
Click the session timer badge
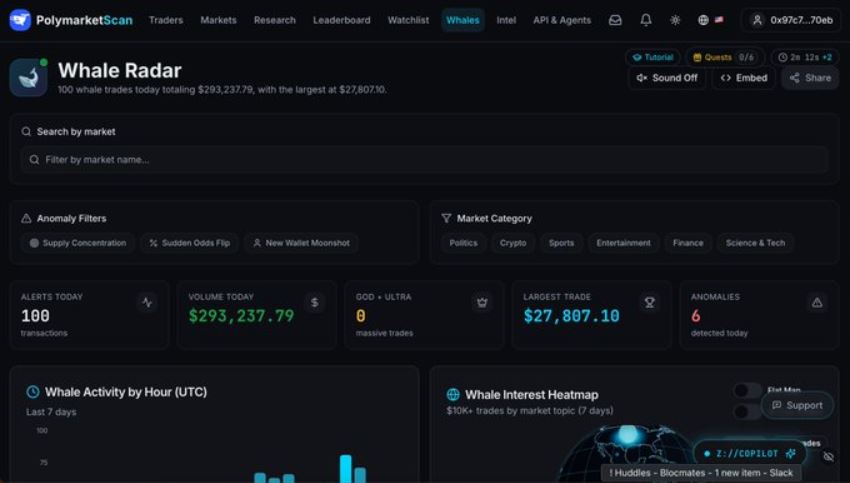(805, 57)
